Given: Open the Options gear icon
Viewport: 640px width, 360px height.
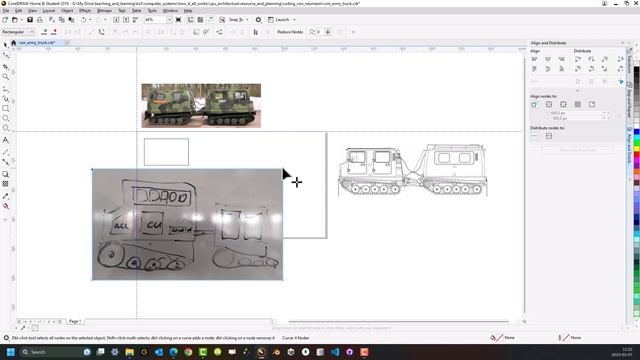Looking at the screenshot, I should pyautogui.click(x=258, y=20).
